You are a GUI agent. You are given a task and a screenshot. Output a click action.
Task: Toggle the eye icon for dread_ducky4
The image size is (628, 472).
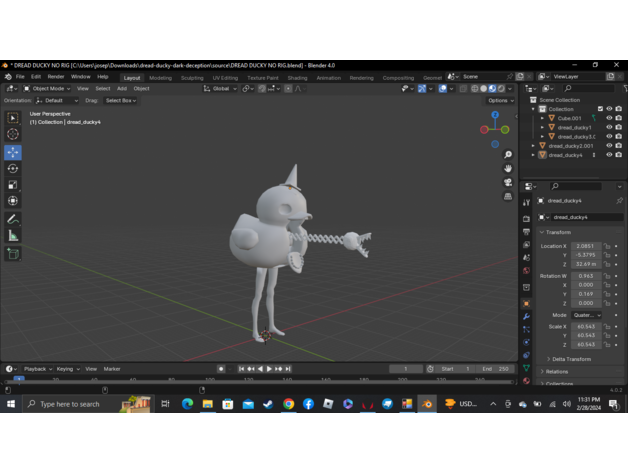[609, 155]
